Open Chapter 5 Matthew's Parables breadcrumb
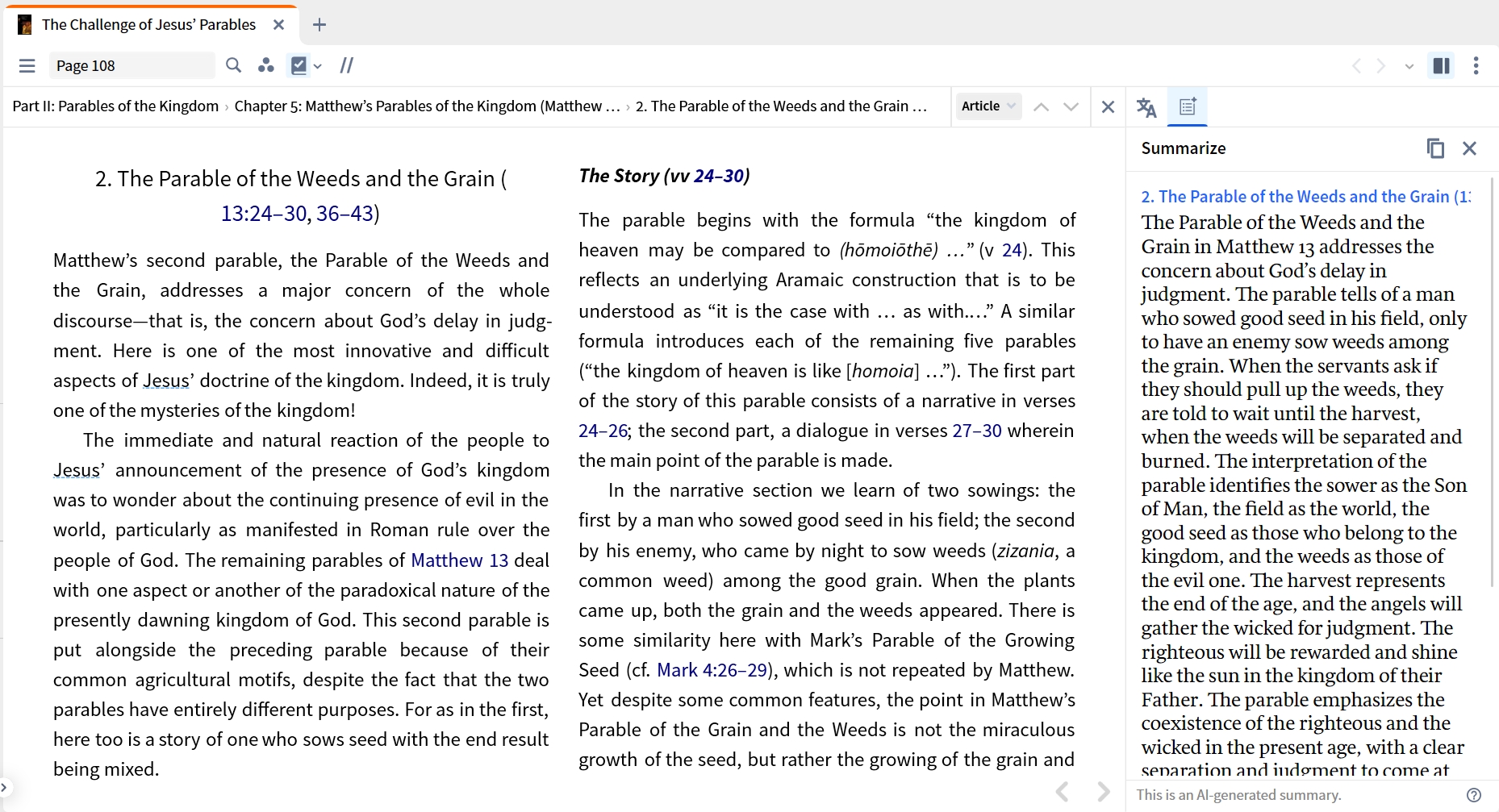Viewport: 1499px width, 812px height. [427, 106]
